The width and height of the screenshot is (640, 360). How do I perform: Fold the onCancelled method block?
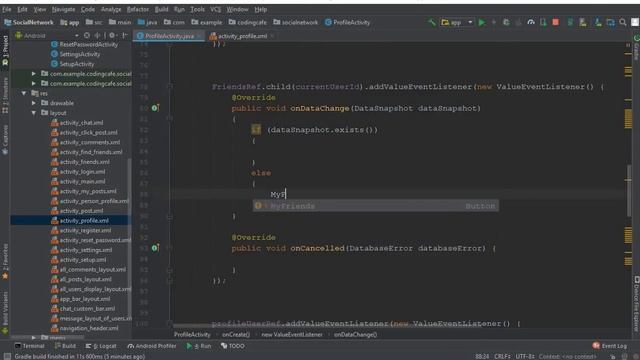[x=170, y=248]
